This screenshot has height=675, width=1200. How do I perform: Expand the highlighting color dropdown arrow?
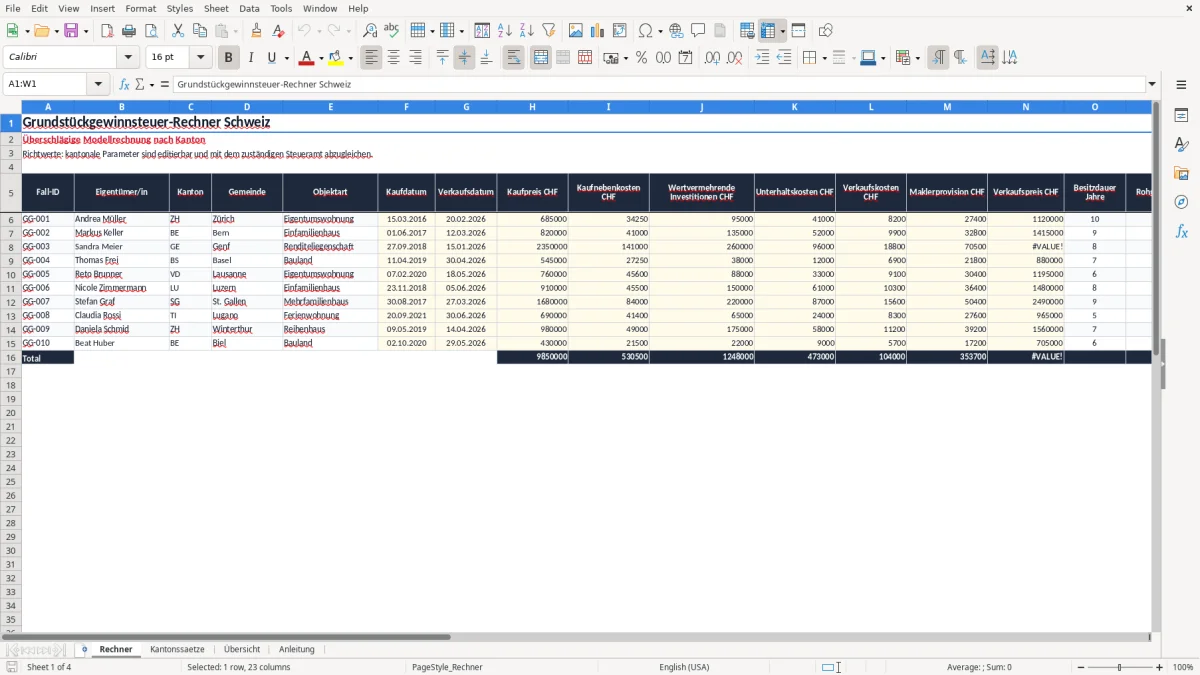point(350,58)
